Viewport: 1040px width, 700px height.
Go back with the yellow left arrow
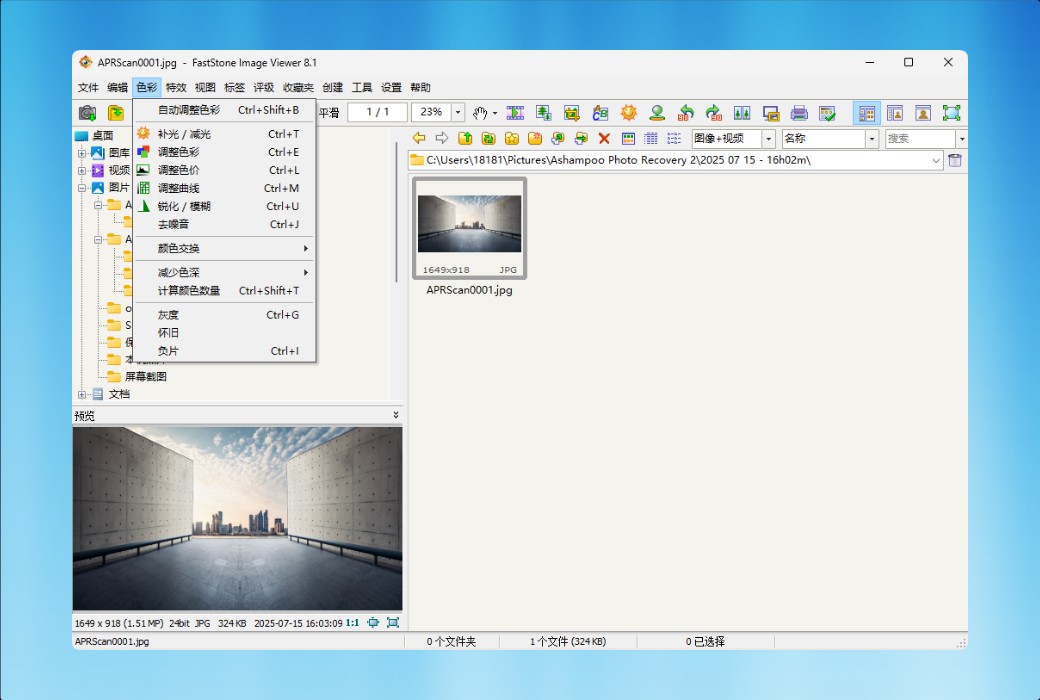(419, 138)
